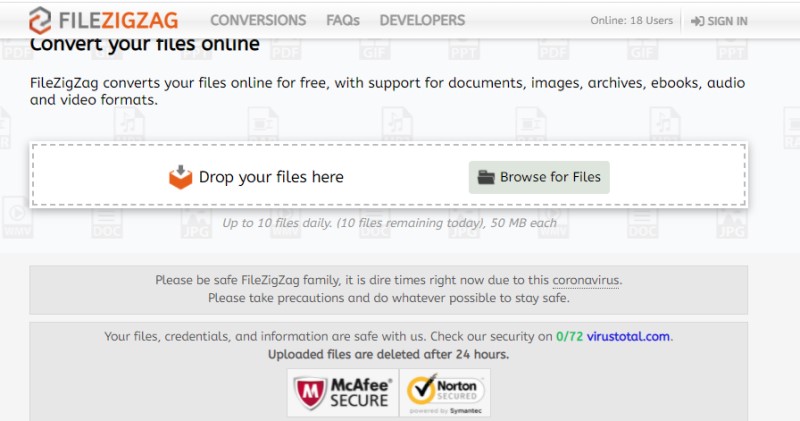Click the 0/72 security score link
Screen dimensions: 800x421
tap(570, 336)
